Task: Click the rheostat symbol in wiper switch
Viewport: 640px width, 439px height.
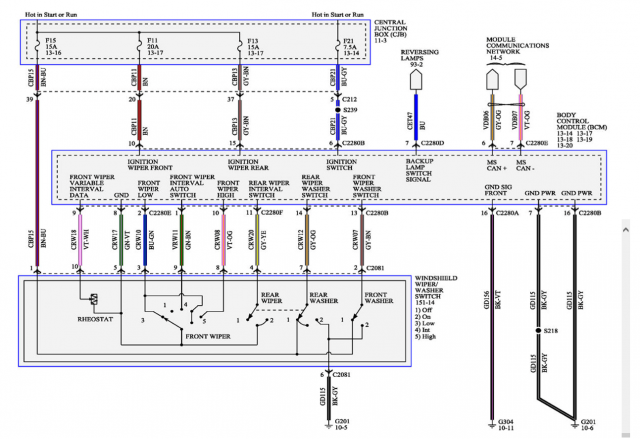Action: [x=93, y=299]
